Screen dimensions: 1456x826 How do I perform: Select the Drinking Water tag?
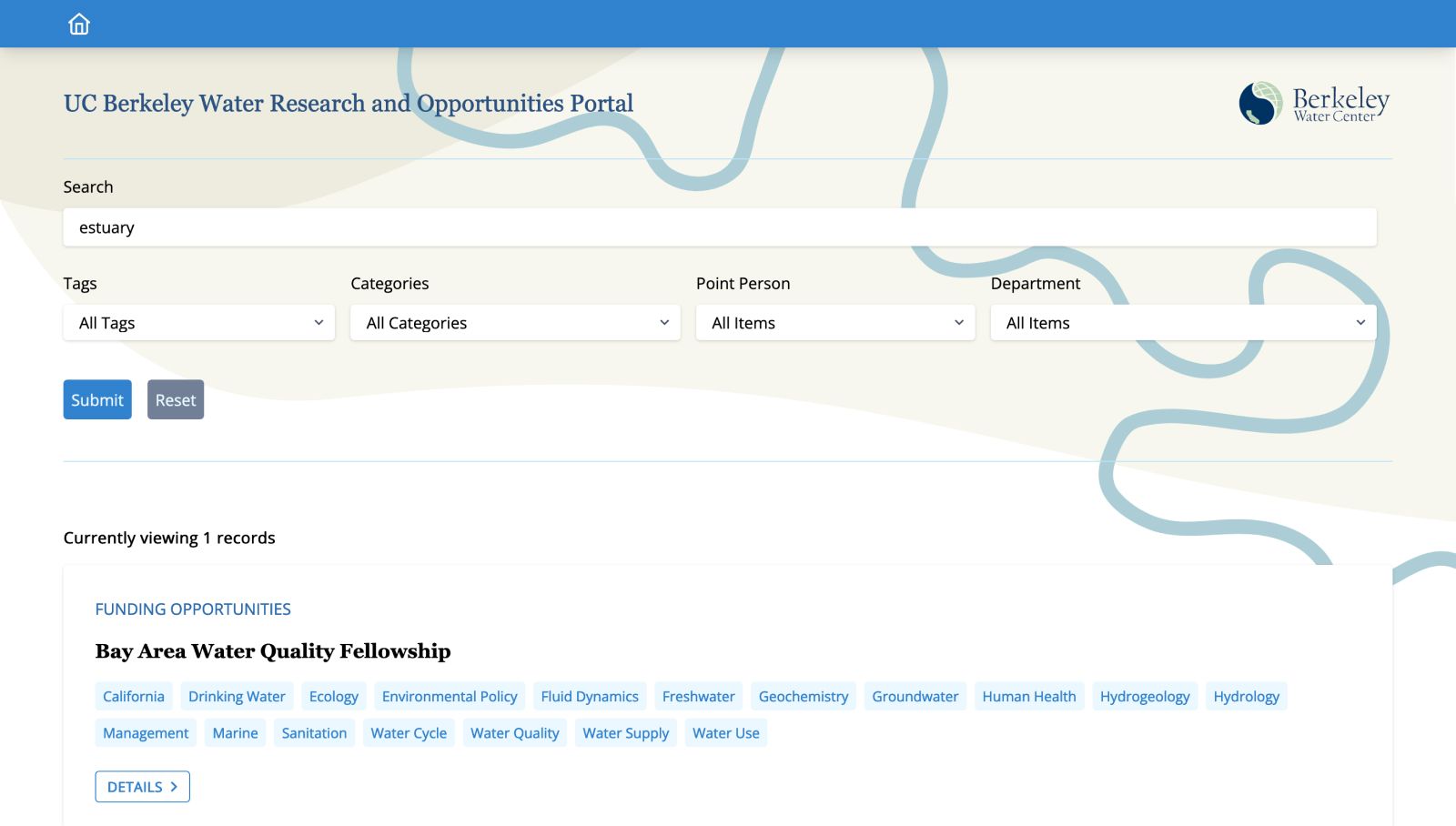pyautogui.click(x=237, y=696)
